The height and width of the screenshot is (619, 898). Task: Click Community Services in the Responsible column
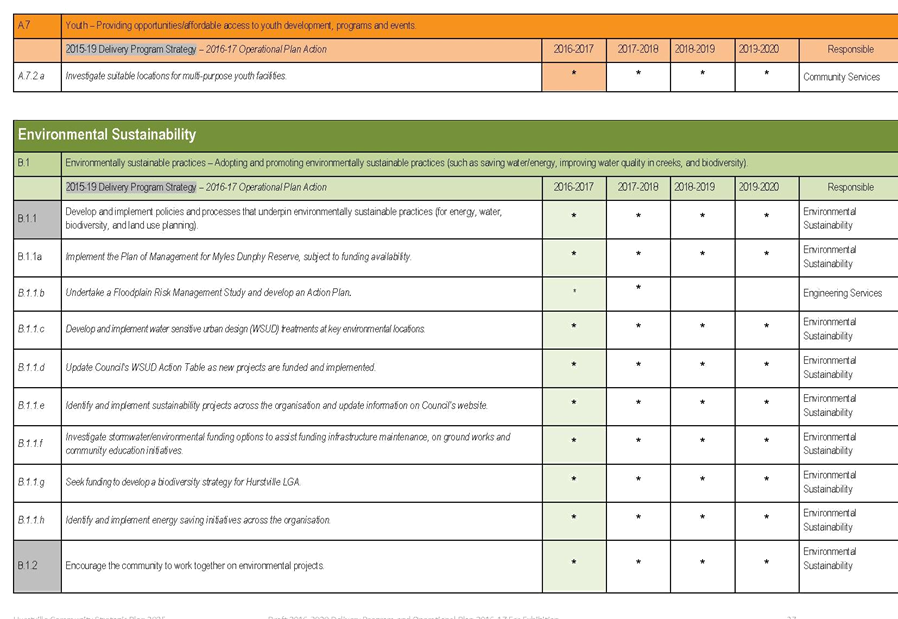pyautogui.click(x=841, y=77)
